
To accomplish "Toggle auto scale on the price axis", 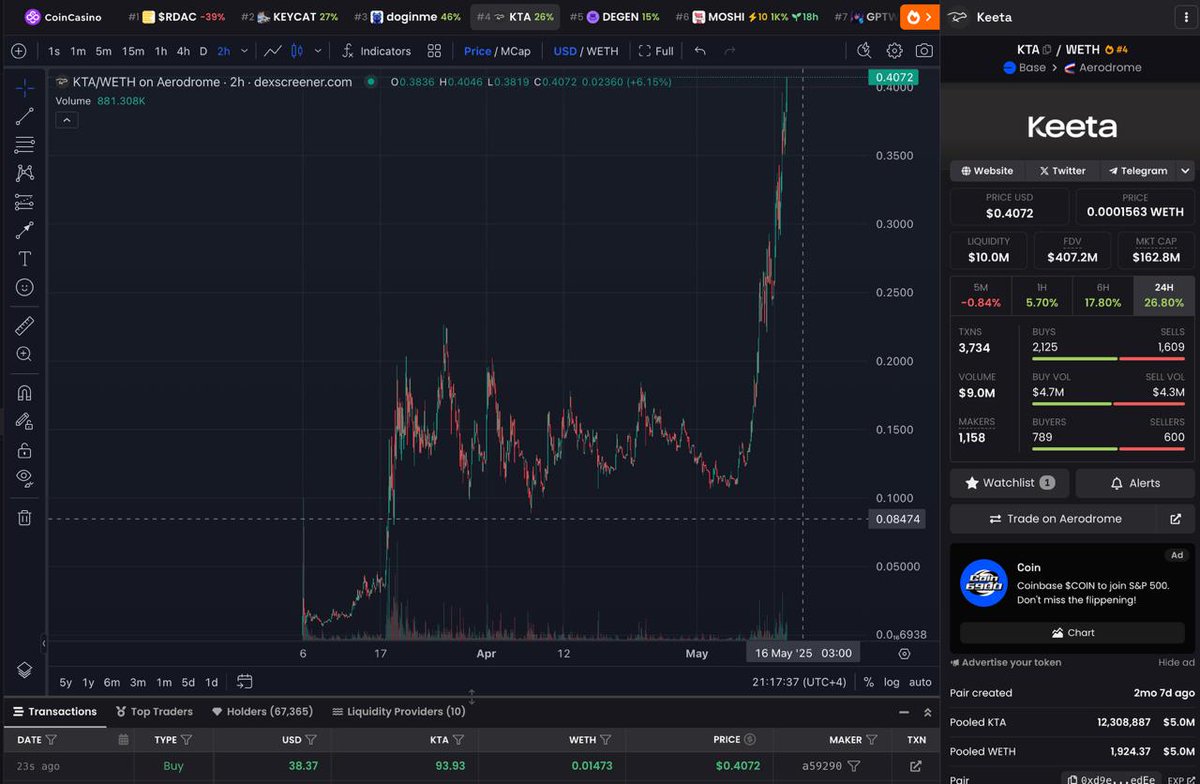I will [920, 682].
